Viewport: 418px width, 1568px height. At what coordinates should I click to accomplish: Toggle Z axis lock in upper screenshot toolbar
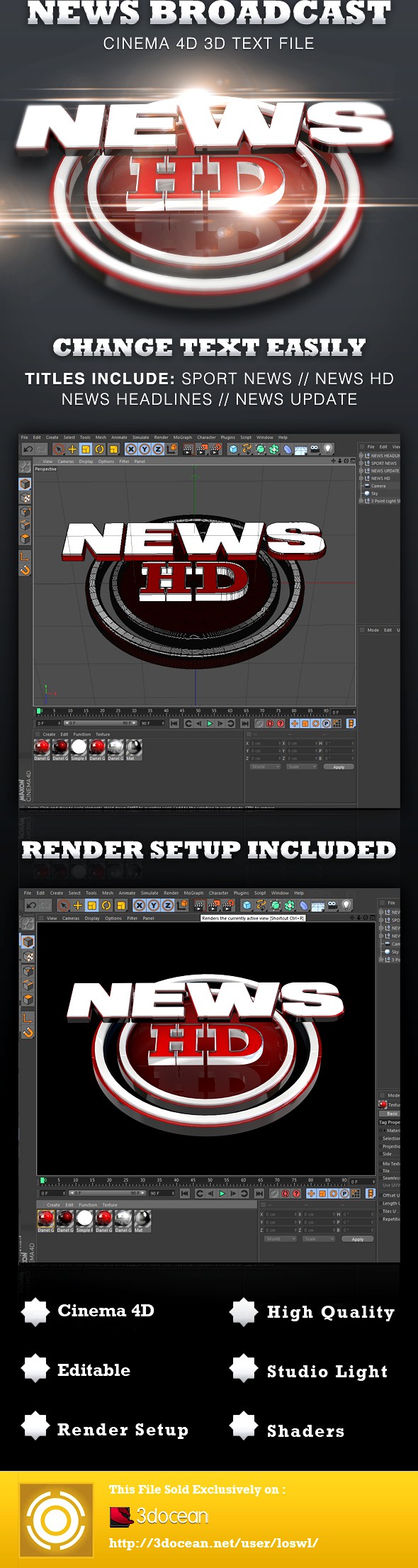pyautogui.click(x=157, y=449)
